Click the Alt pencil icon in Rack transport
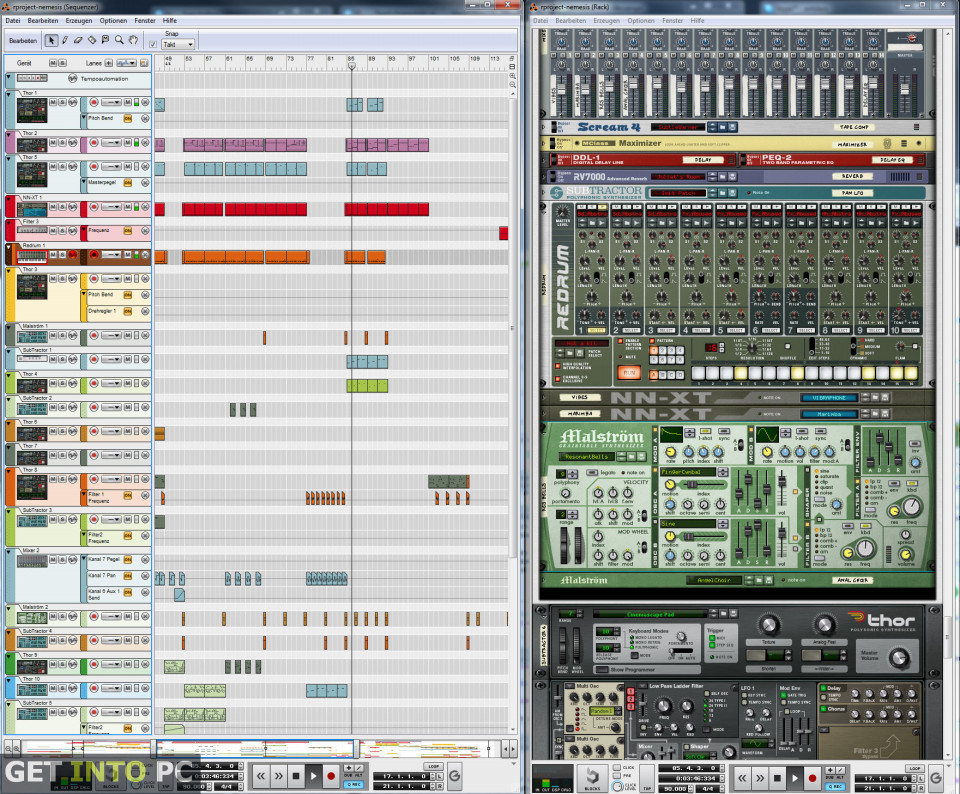Viewport: 960px width, 794px height. (839, 771)
